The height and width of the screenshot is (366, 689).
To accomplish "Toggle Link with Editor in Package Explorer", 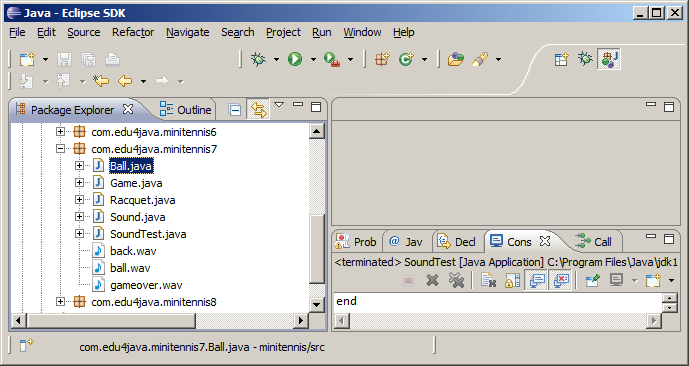I will coord(258,109).
